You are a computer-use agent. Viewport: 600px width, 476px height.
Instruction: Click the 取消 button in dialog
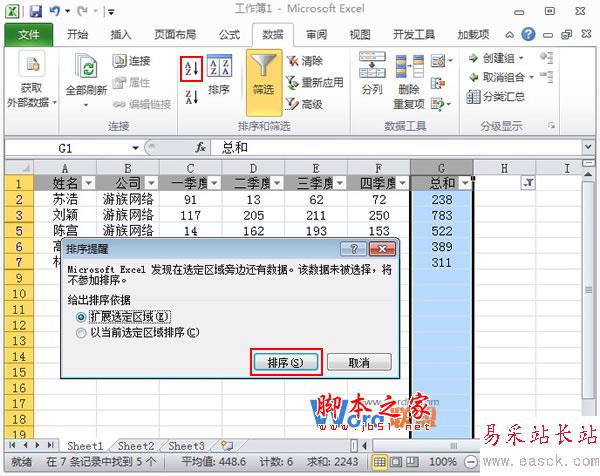(x=359, y=362)
